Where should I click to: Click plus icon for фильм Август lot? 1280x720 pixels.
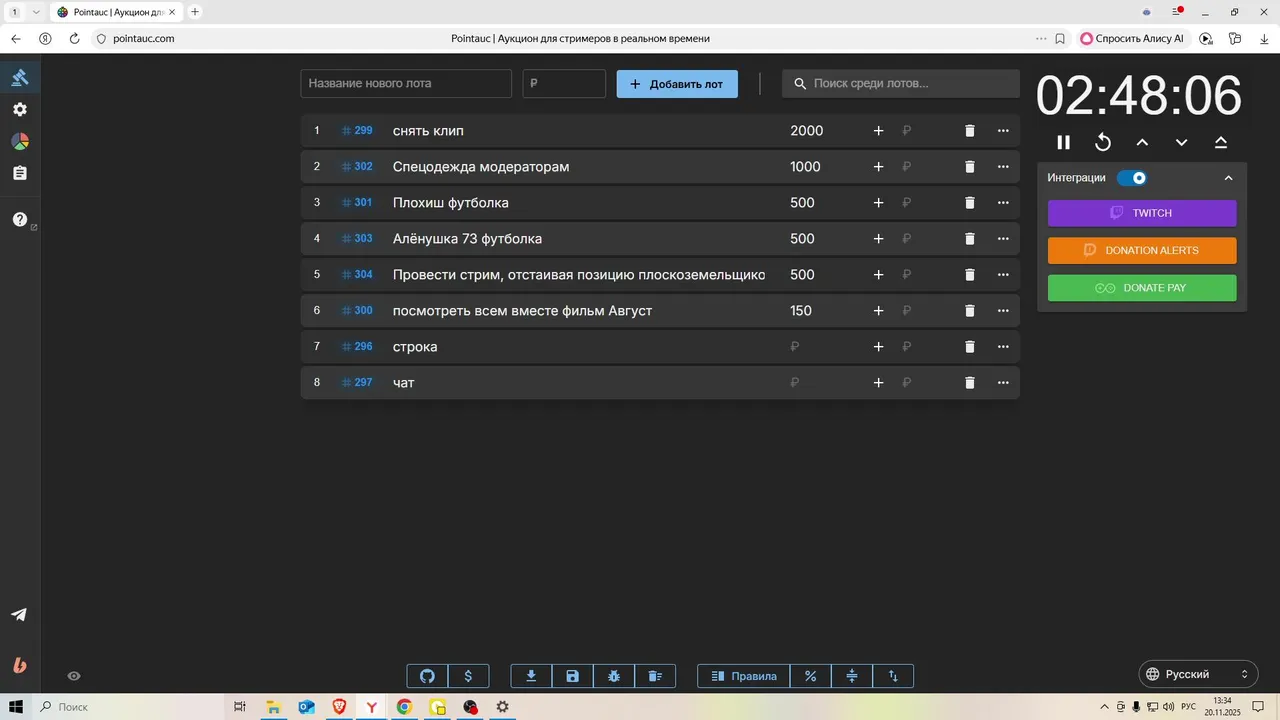[x=878, y=311]
